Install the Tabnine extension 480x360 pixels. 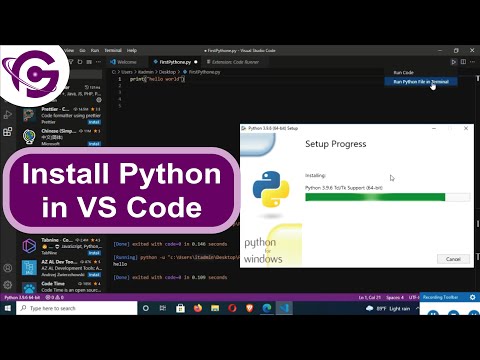94,253
